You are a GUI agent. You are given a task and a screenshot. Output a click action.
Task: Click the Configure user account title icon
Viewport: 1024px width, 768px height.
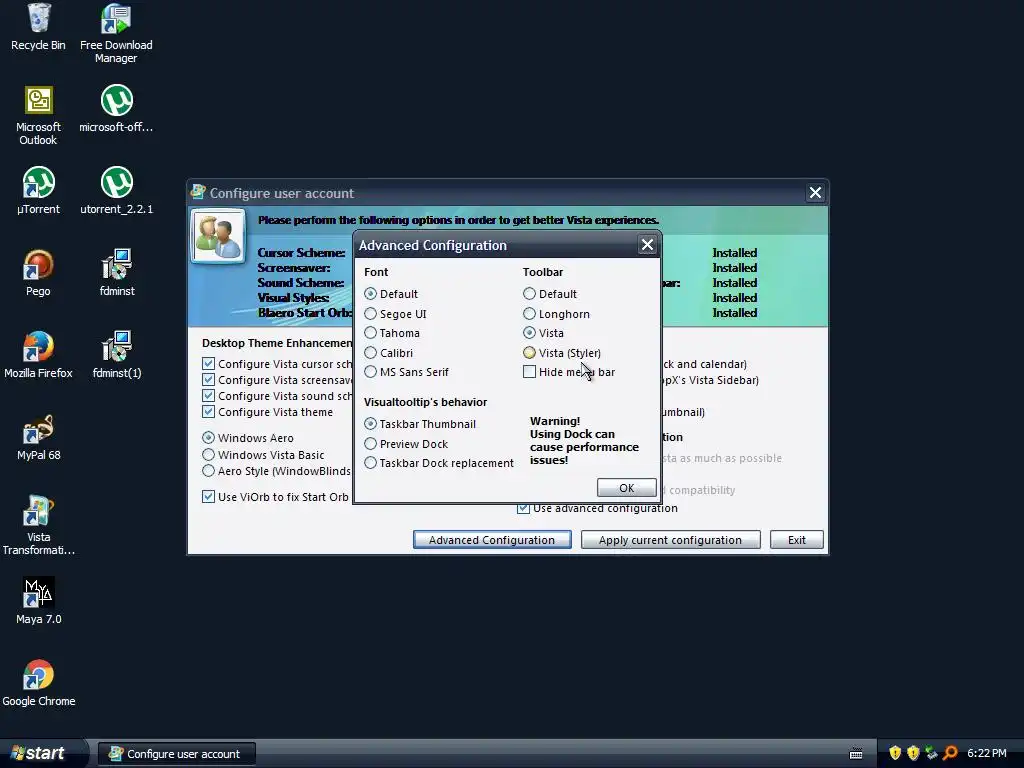[198, 192]
